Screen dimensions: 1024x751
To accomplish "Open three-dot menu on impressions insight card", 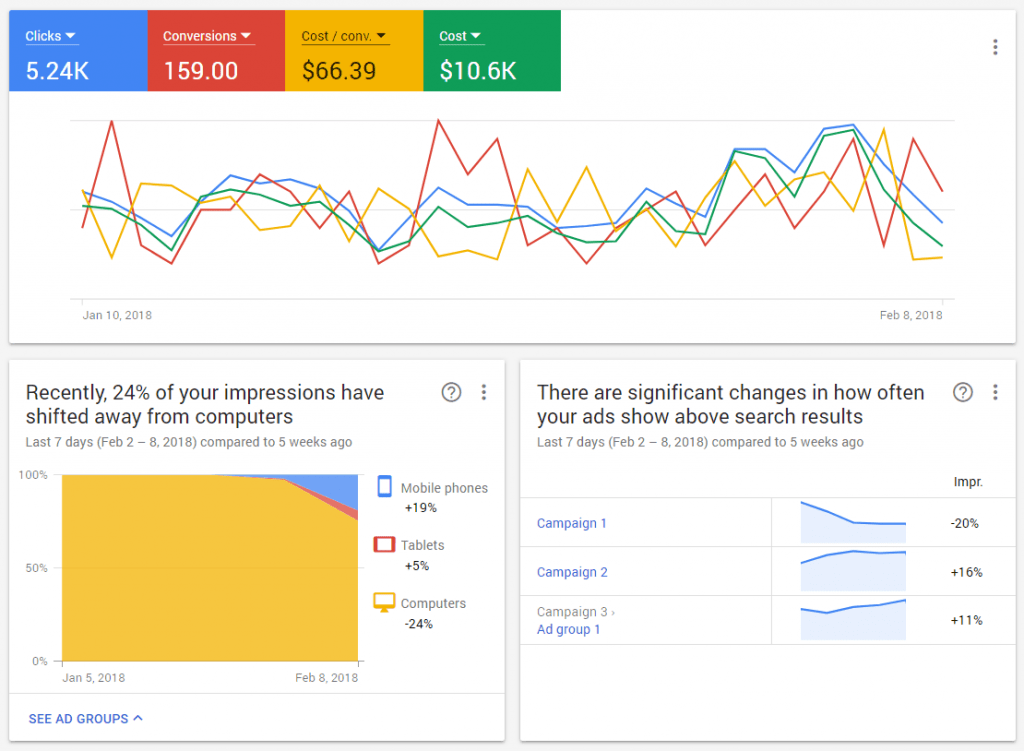I will [484, 392].
